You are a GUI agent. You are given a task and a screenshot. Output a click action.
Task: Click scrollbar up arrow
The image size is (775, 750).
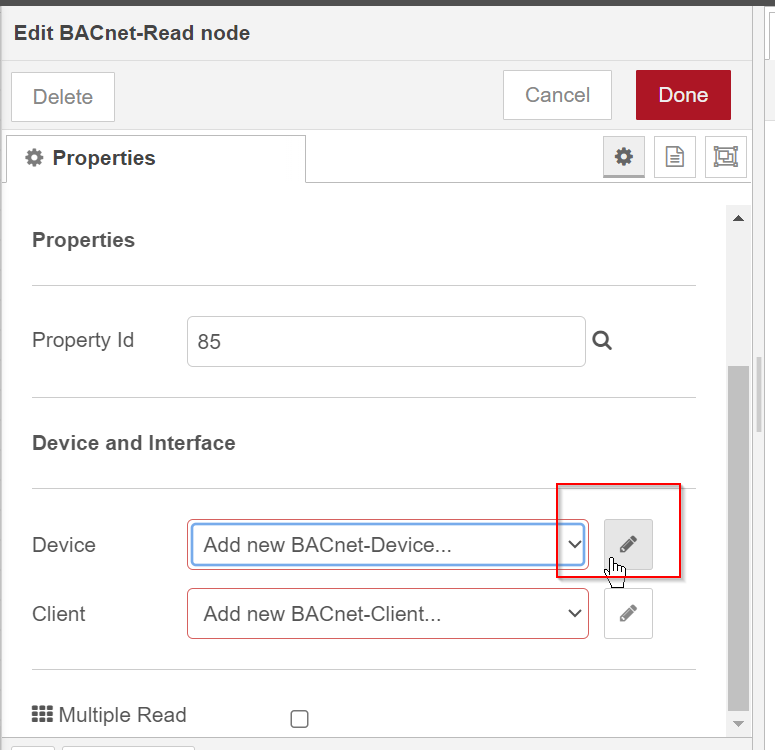(x=738, y=219)
